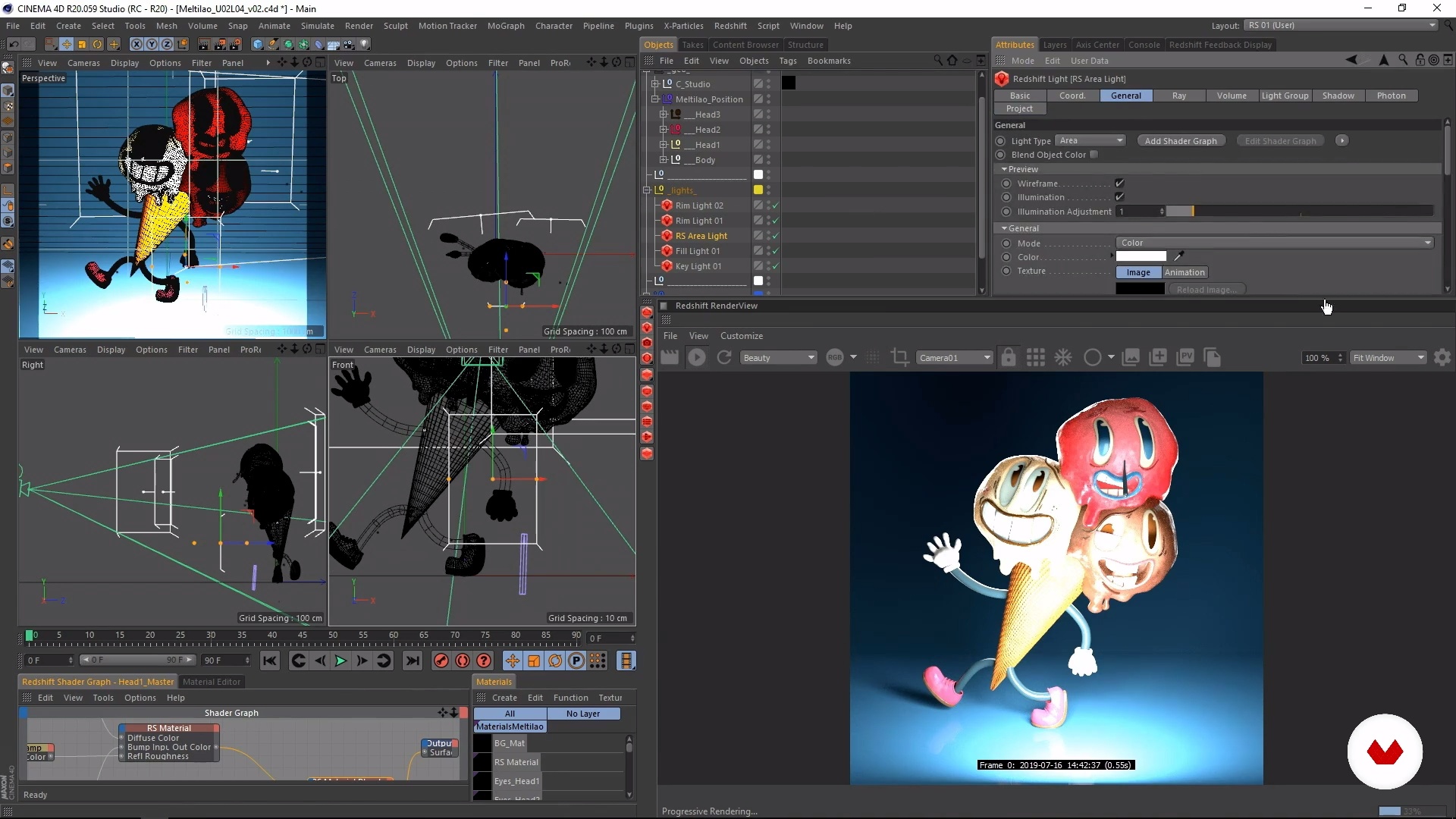
Task: Select the Animation texture button
Action: click(1185, 272)
